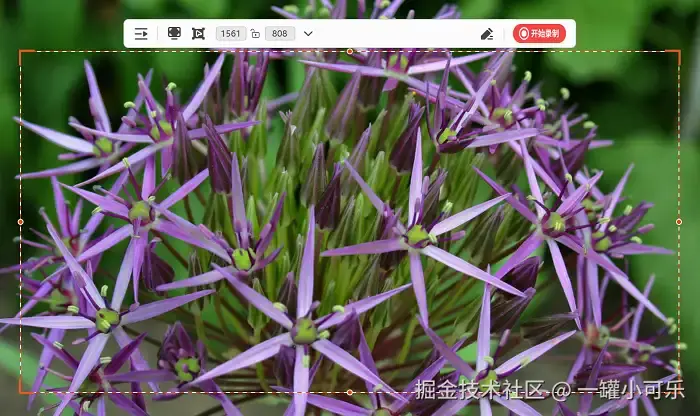The width and height of the screenshot is (700, 416).
Task: Click the right edge resize handle
Action: [x=679, y=222]
